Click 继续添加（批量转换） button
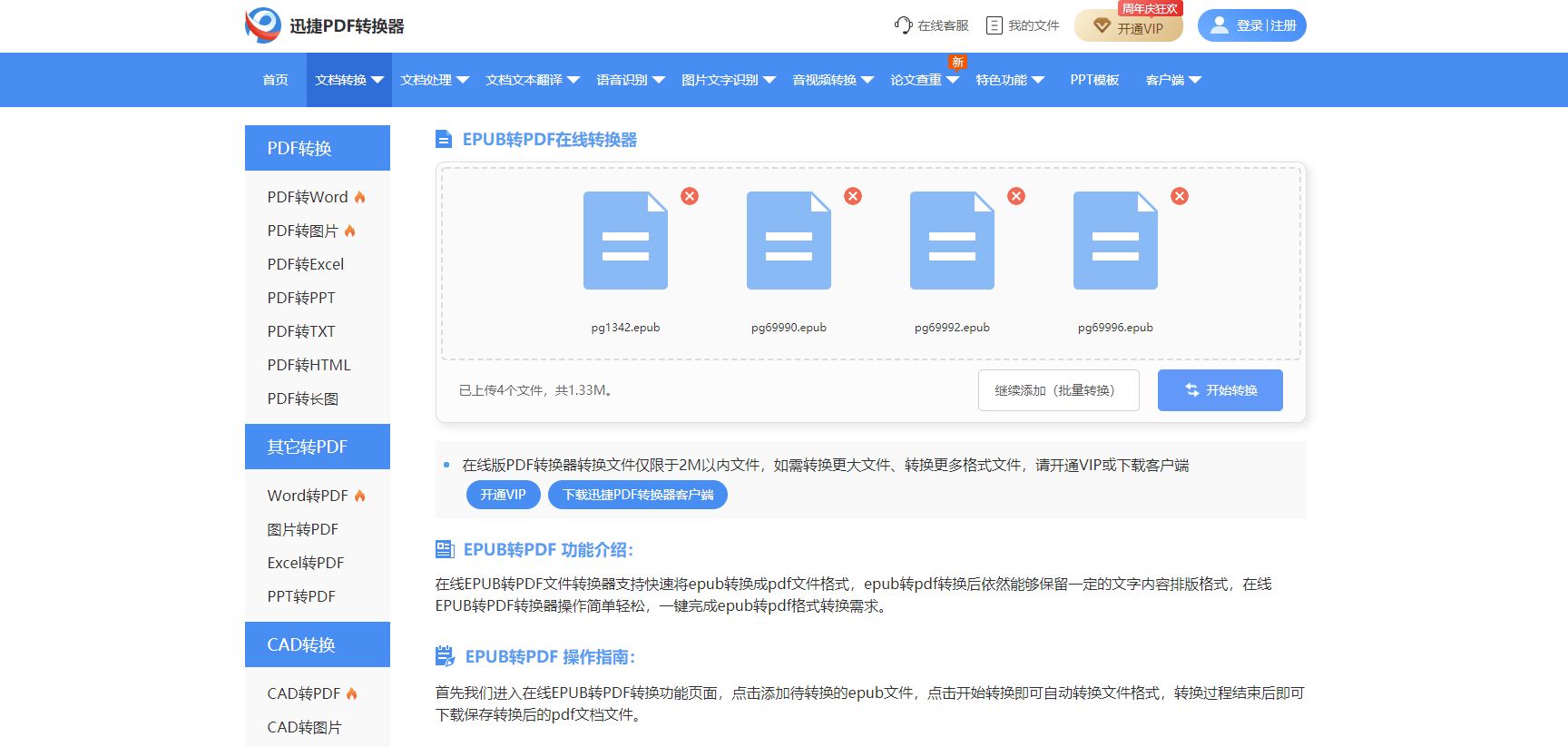Viewport: 1568px width, 747px height. [1059, 390]
